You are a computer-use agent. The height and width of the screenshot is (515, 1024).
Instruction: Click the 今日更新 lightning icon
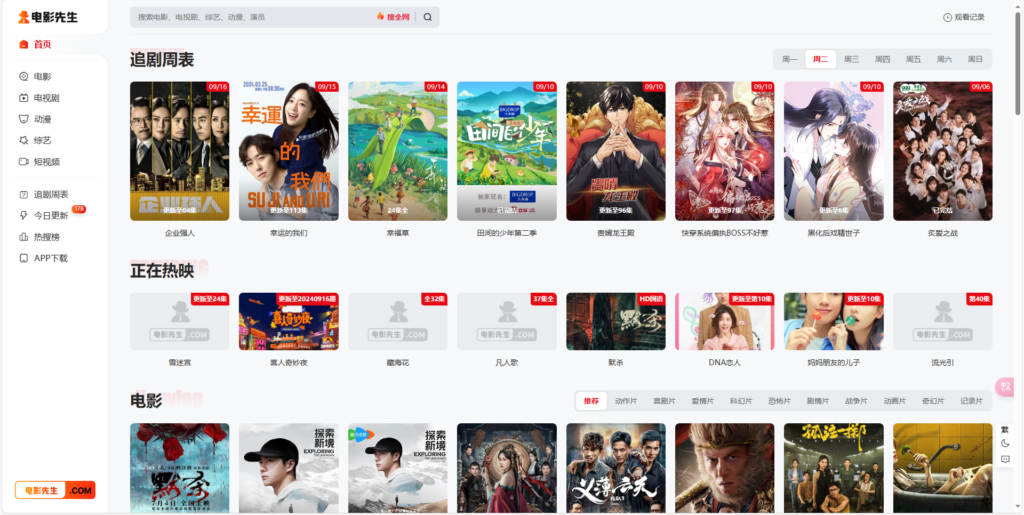pyautogui.click(x=24, y=215)
